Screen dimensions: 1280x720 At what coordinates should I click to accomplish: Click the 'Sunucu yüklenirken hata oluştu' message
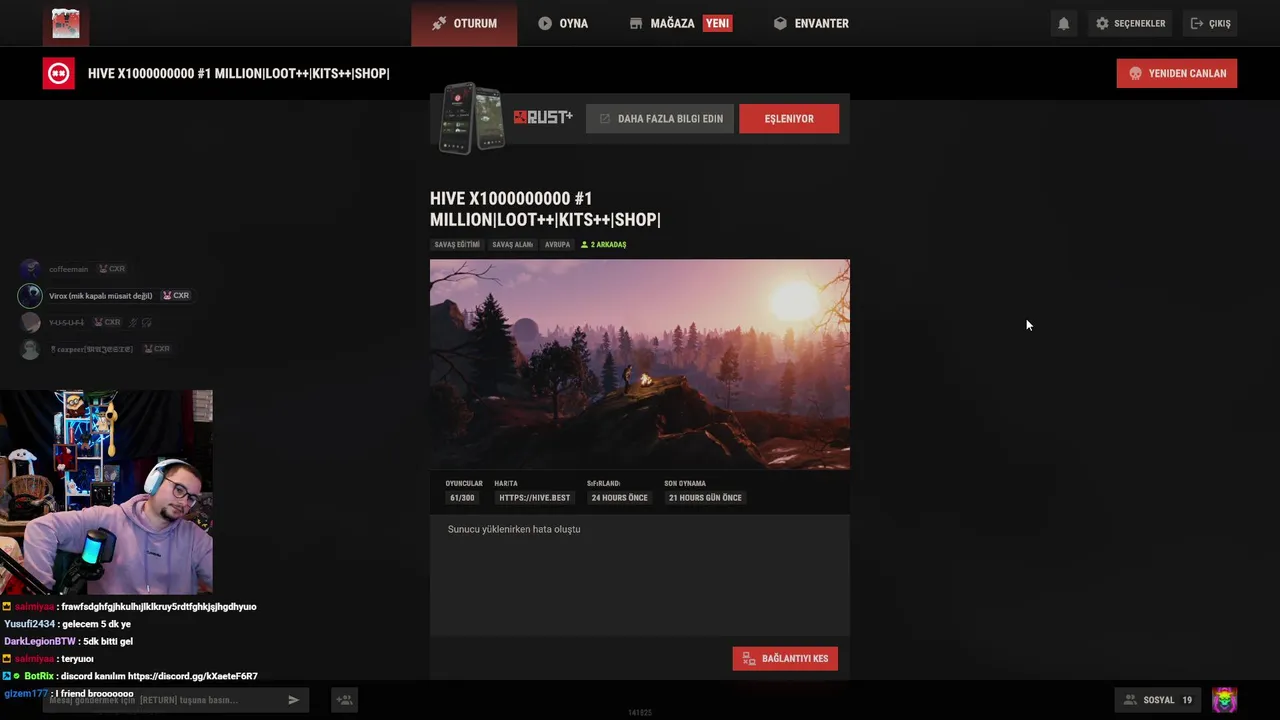click(x=514, y=529)
